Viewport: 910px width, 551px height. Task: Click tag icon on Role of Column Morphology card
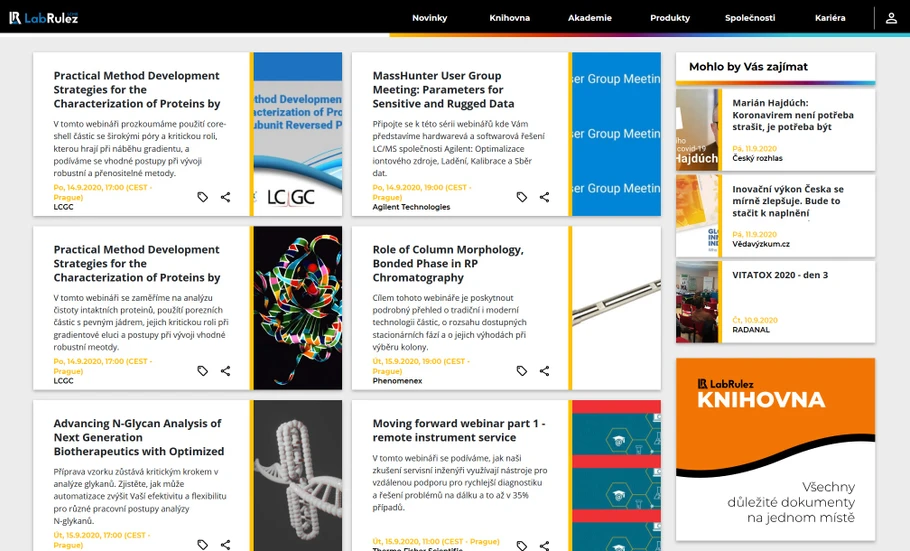point(522,370)
